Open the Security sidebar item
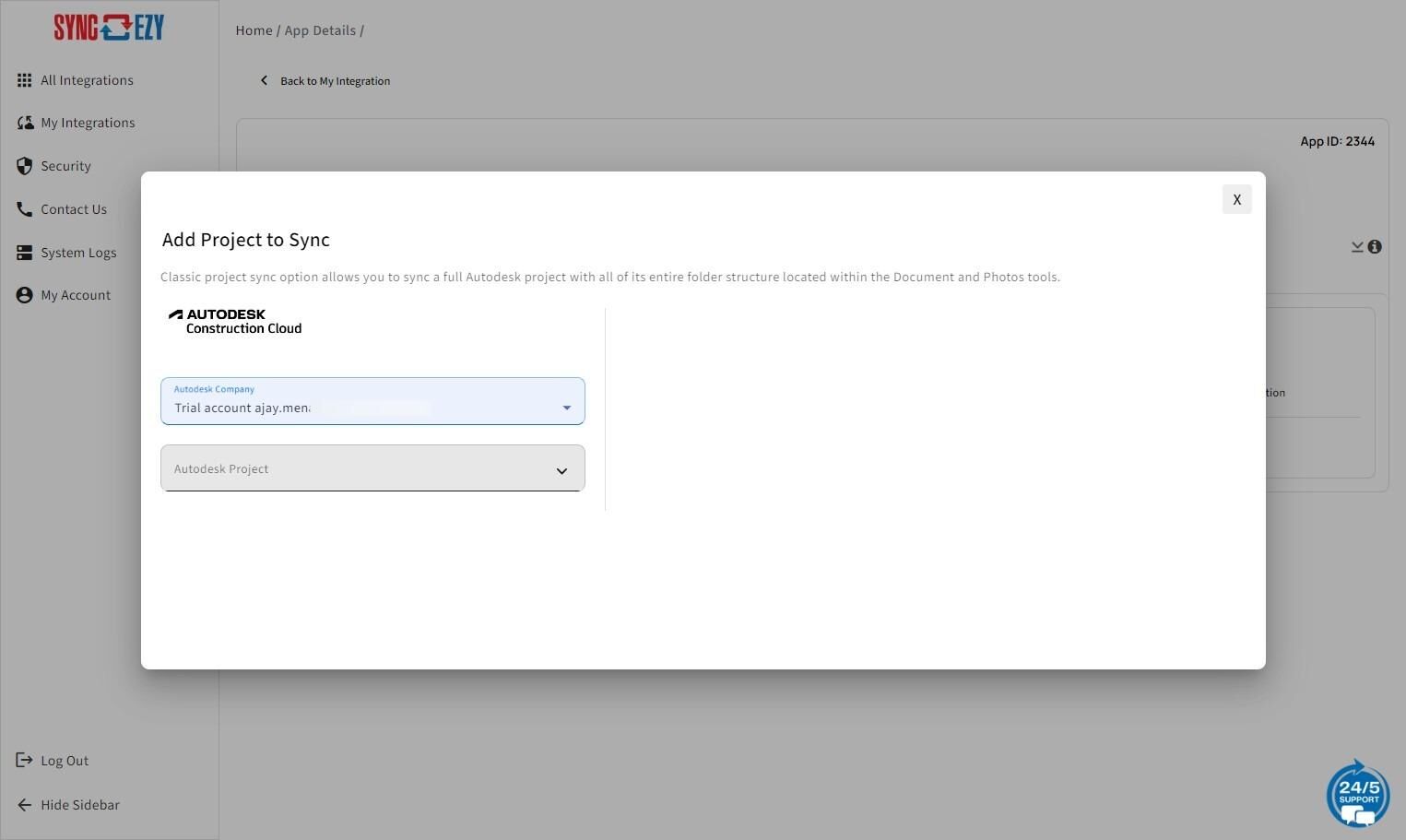The height and width of the screenshot is (840, 1406). pyautogui.click(x=65, y=166)
